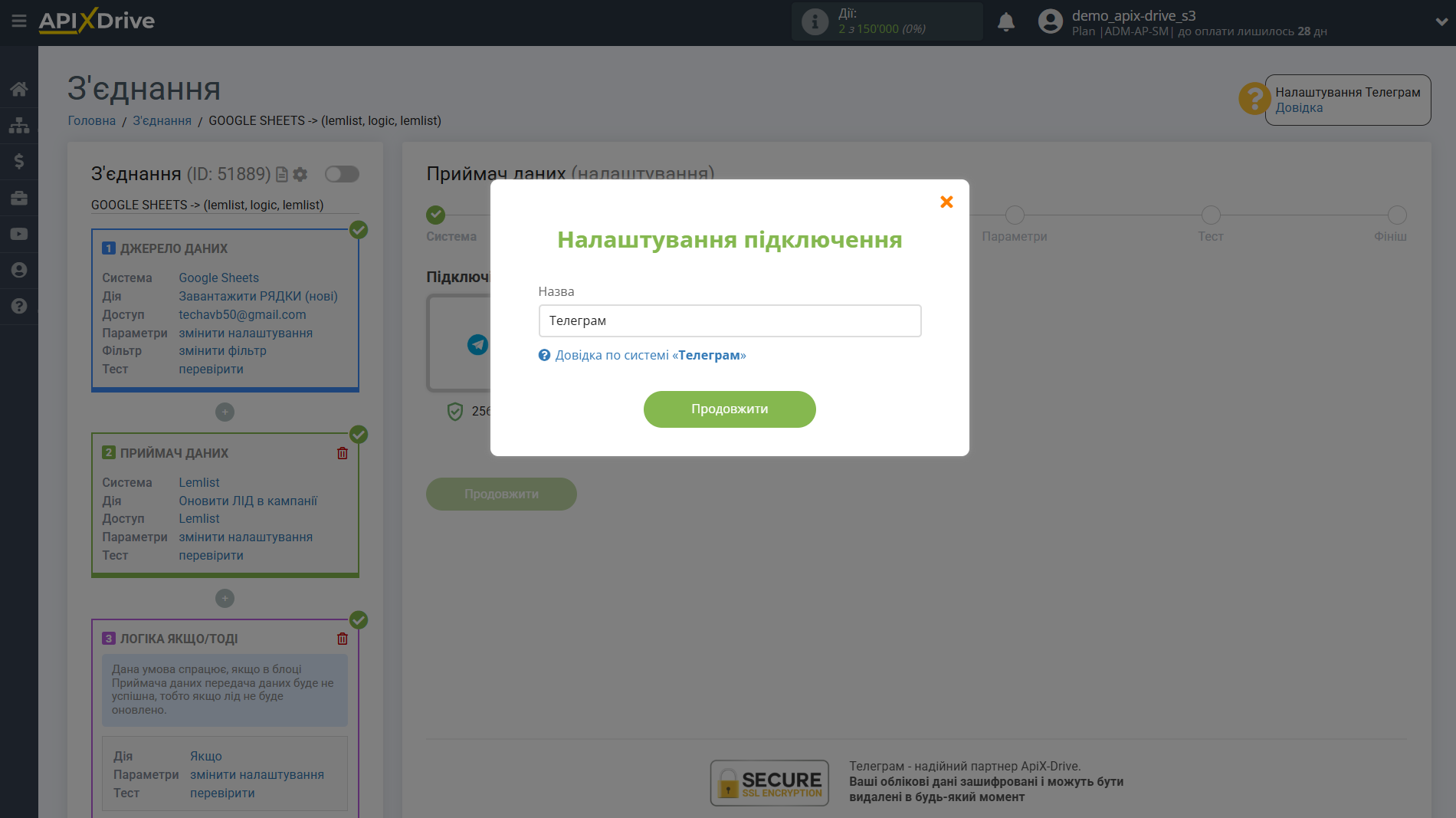Open connection settings gear icon
Screen dimensions: 1456x818
click(300, 175)
